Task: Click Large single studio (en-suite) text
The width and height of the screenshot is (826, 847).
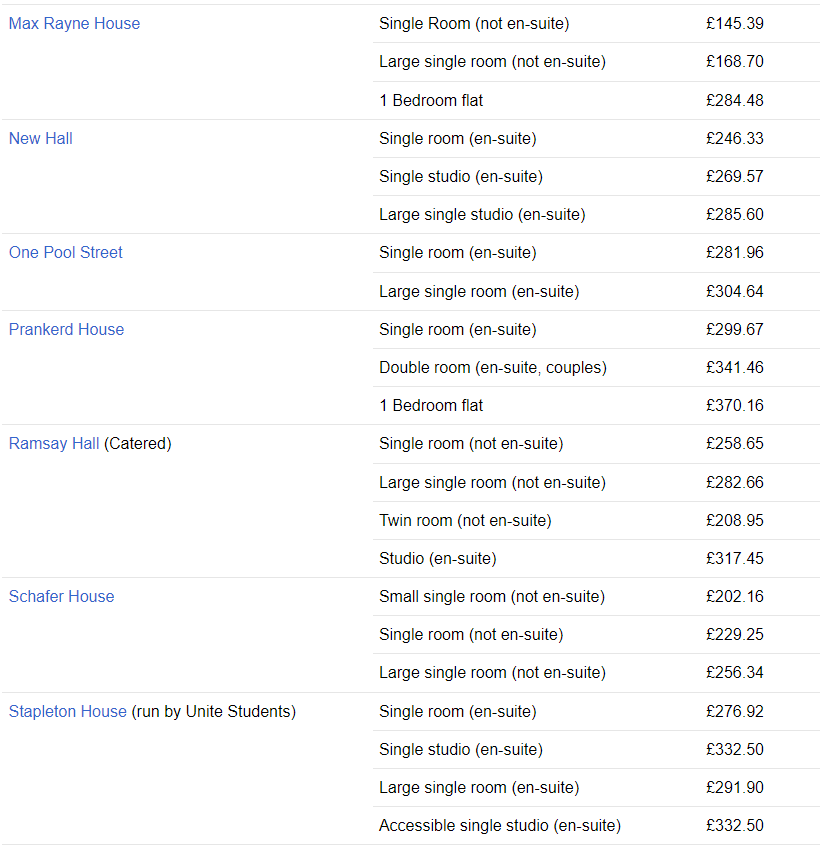Action: pos(482,215)
